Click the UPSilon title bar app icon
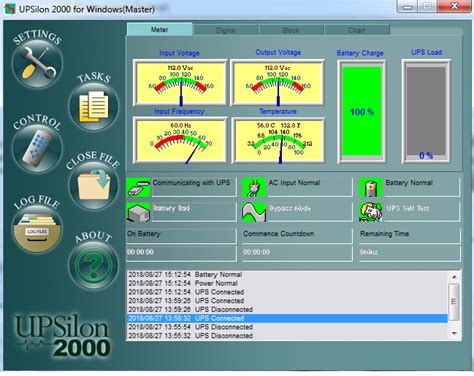 pyautogui.click(x=10, y=9)
